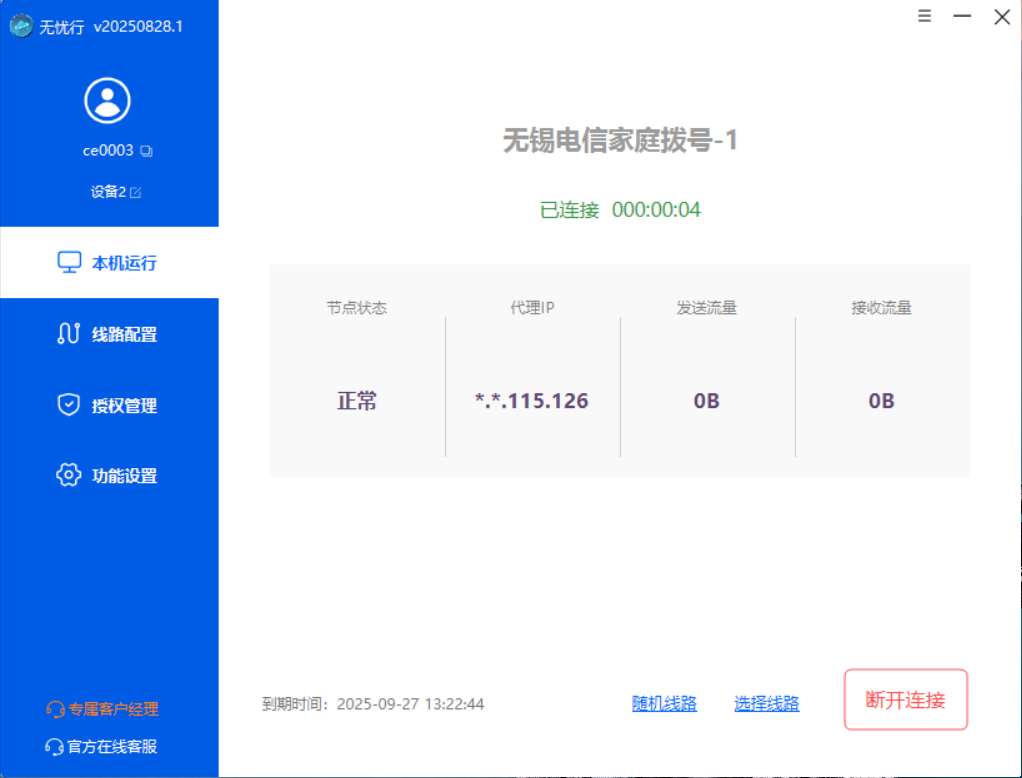Viewport: 1022px width, 778px height.
Task: Switch to the 本机运行 tab
Action: coord(109,263)
